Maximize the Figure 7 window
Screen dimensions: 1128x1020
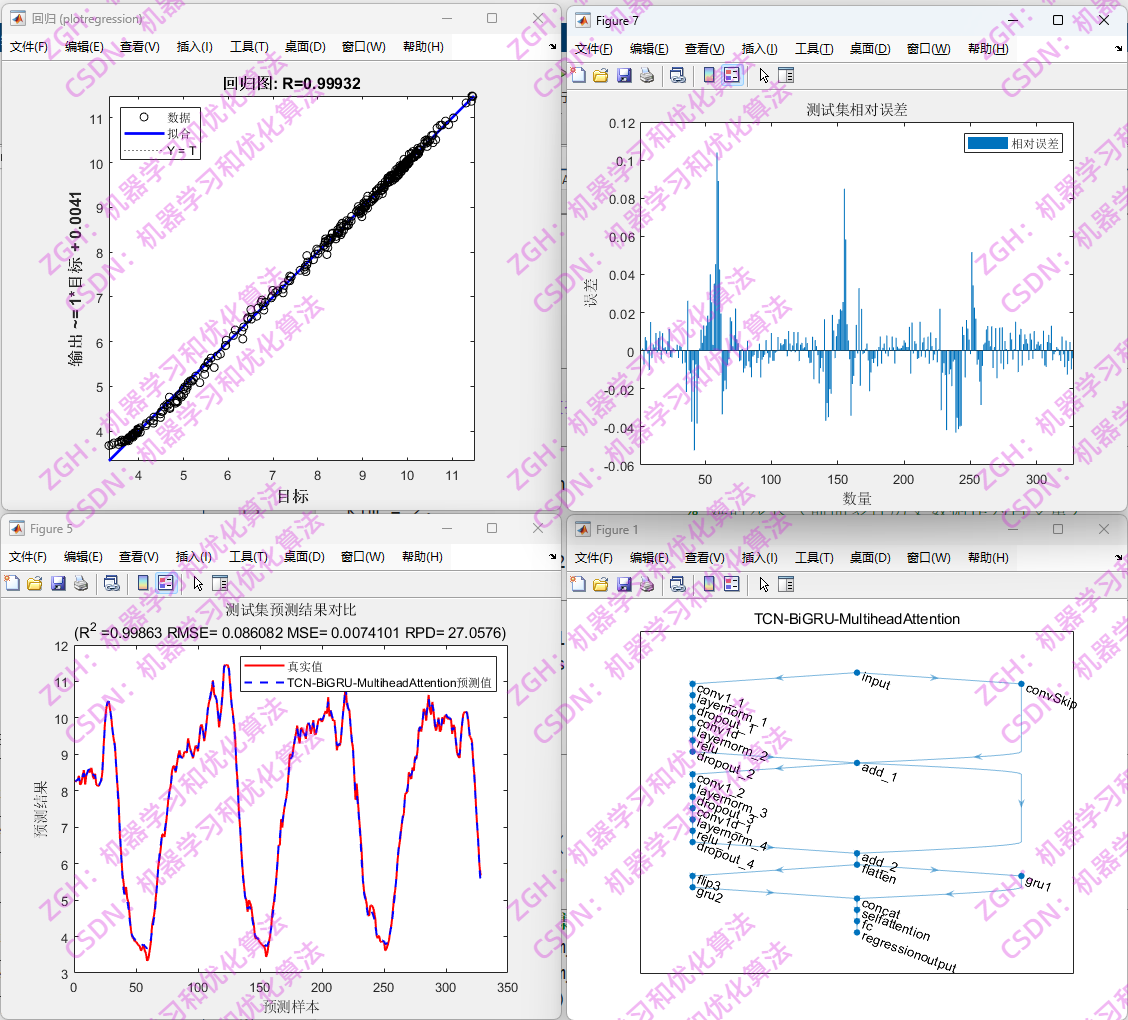click(x=1058, y=20)
